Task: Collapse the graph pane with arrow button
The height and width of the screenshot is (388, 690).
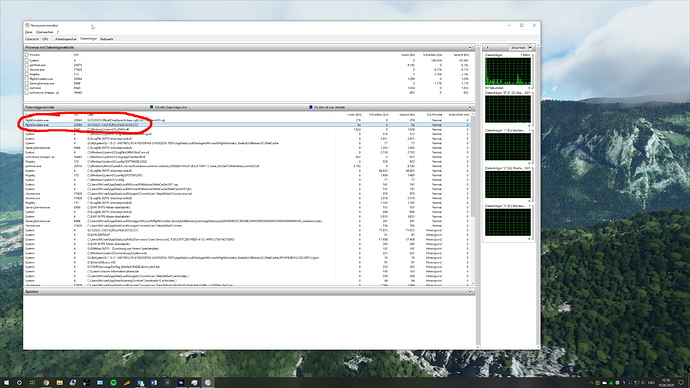Action: (487, 48)
